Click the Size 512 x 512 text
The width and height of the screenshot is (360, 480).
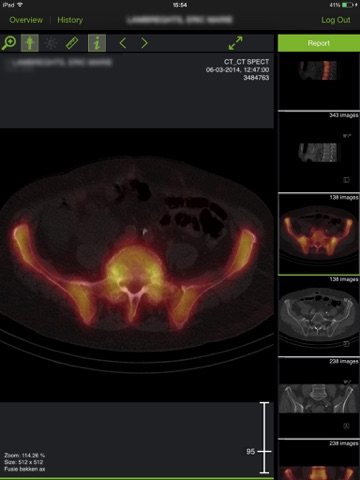pos(23,462)
